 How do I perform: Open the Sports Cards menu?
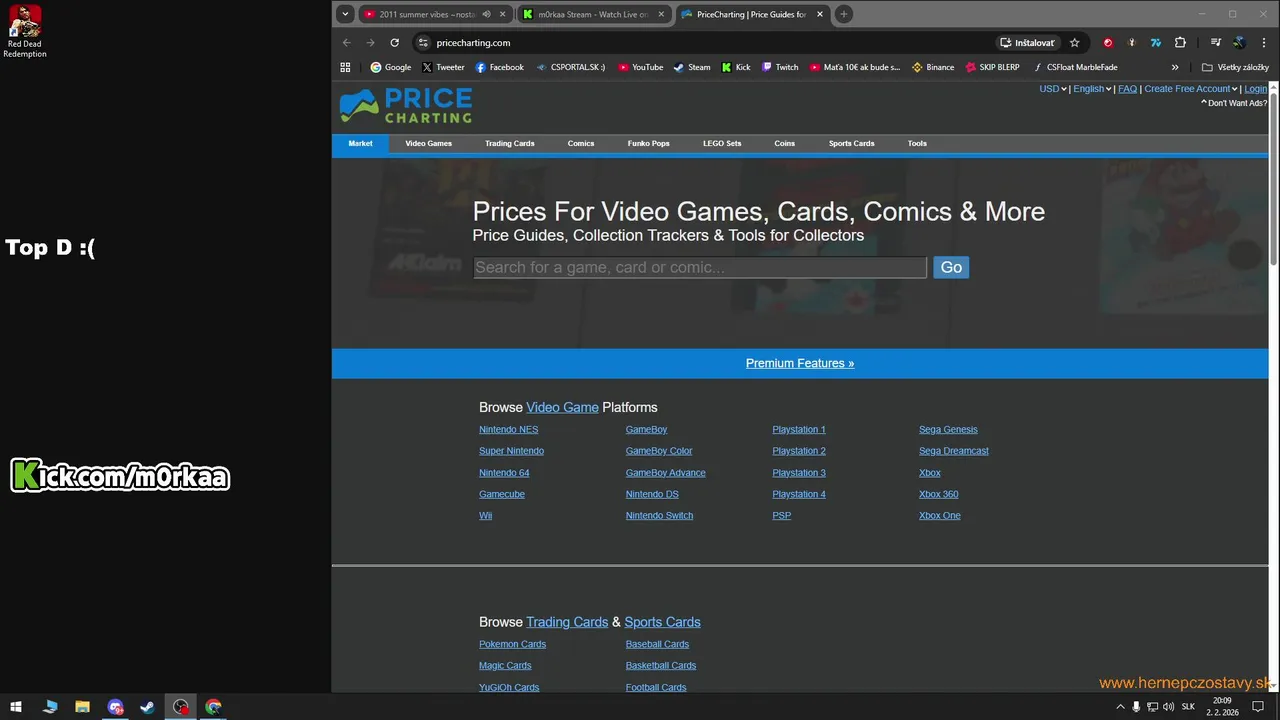coord(852,144)
